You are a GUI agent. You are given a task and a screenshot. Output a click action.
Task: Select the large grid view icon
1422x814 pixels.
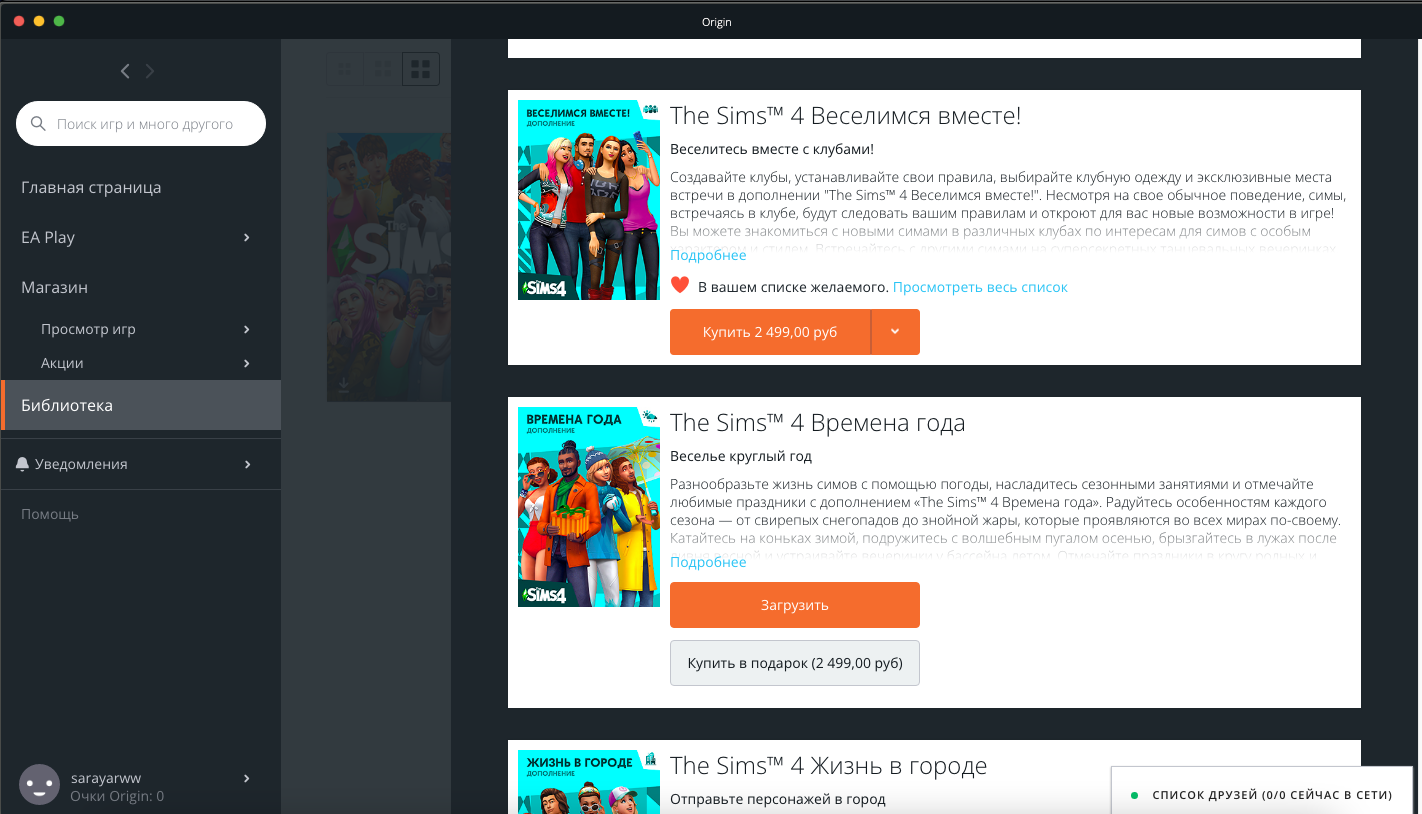(420, 68)
